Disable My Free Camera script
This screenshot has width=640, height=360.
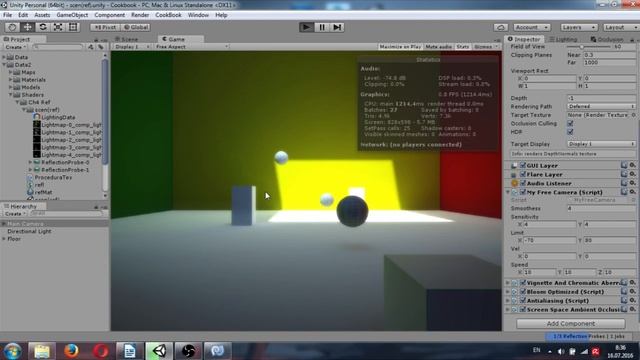(523, 192)
